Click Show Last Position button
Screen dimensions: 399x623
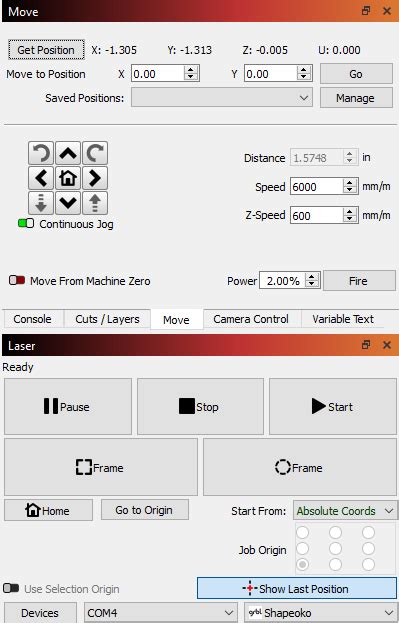click(x=297, y=588)
